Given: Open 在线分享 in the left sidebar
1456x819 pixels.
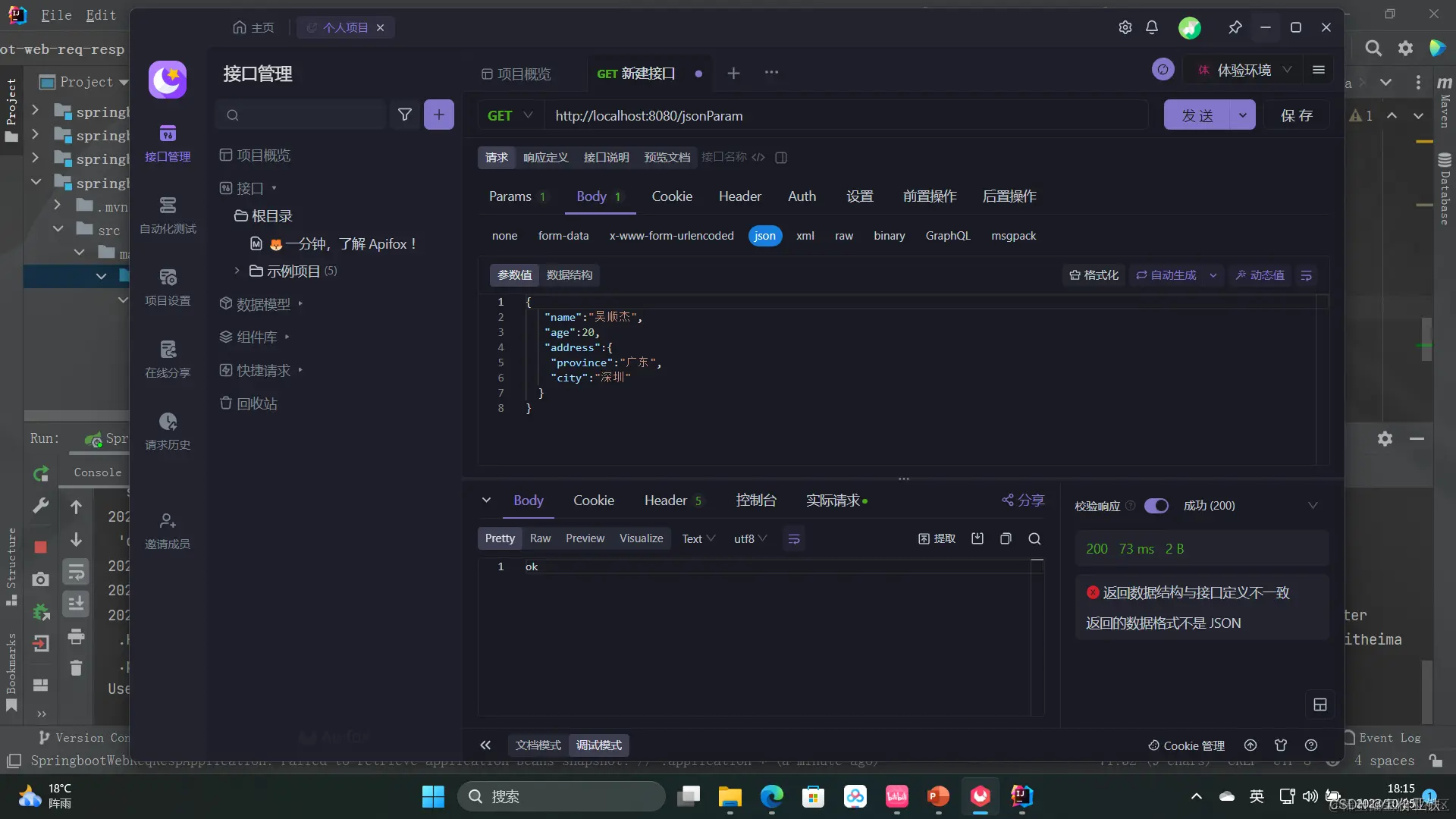Looking at the screenshot, I should click(168, 359).
